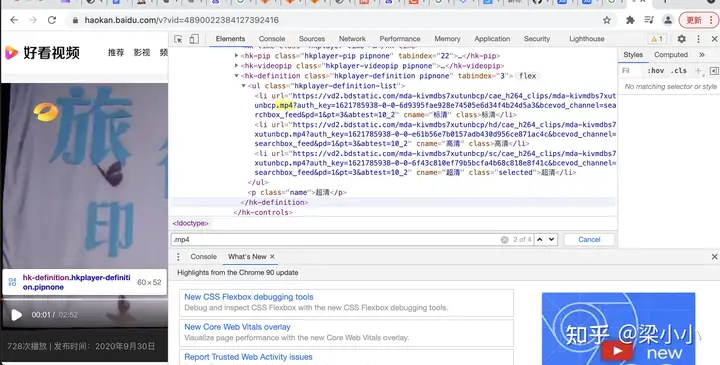Click the warnings badge showing 1
Image resolution: width=720 pixels, height=365 pixels.
tap(657, 39)
